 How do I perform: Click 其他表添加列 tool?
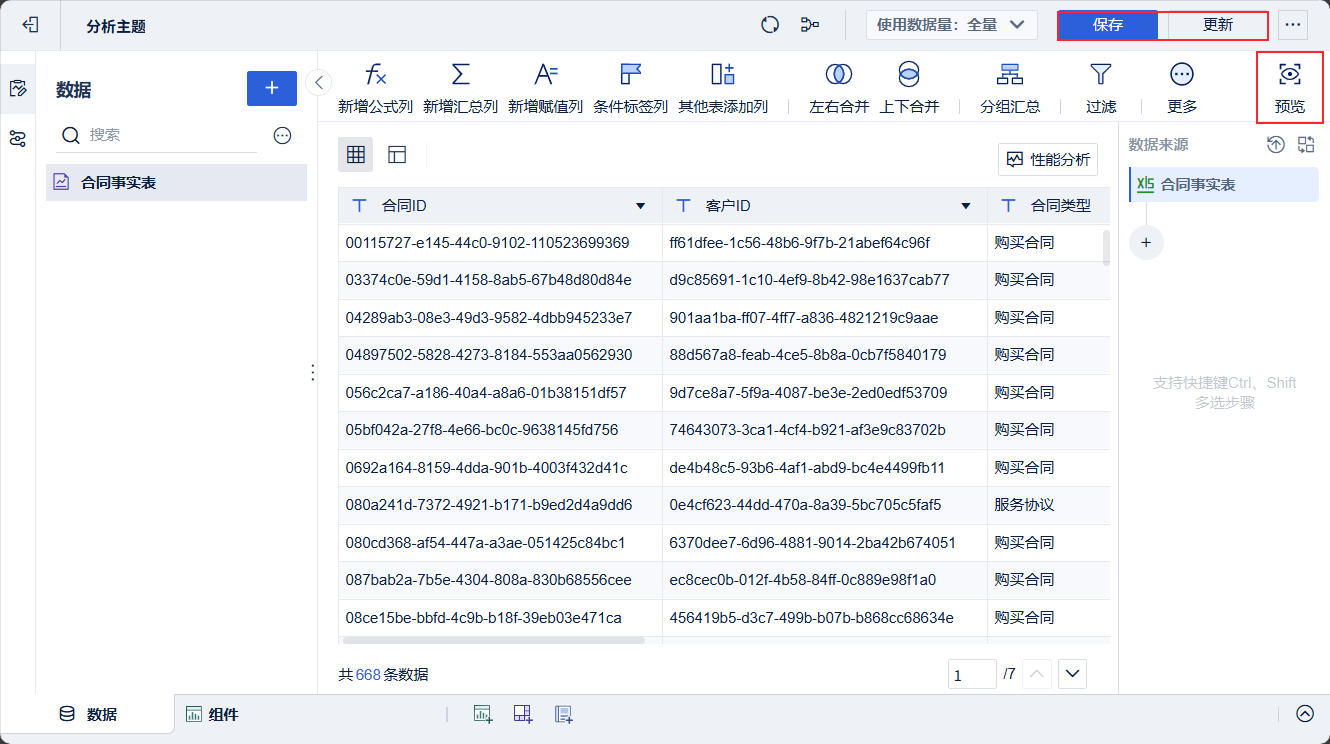tap(723, 88)
